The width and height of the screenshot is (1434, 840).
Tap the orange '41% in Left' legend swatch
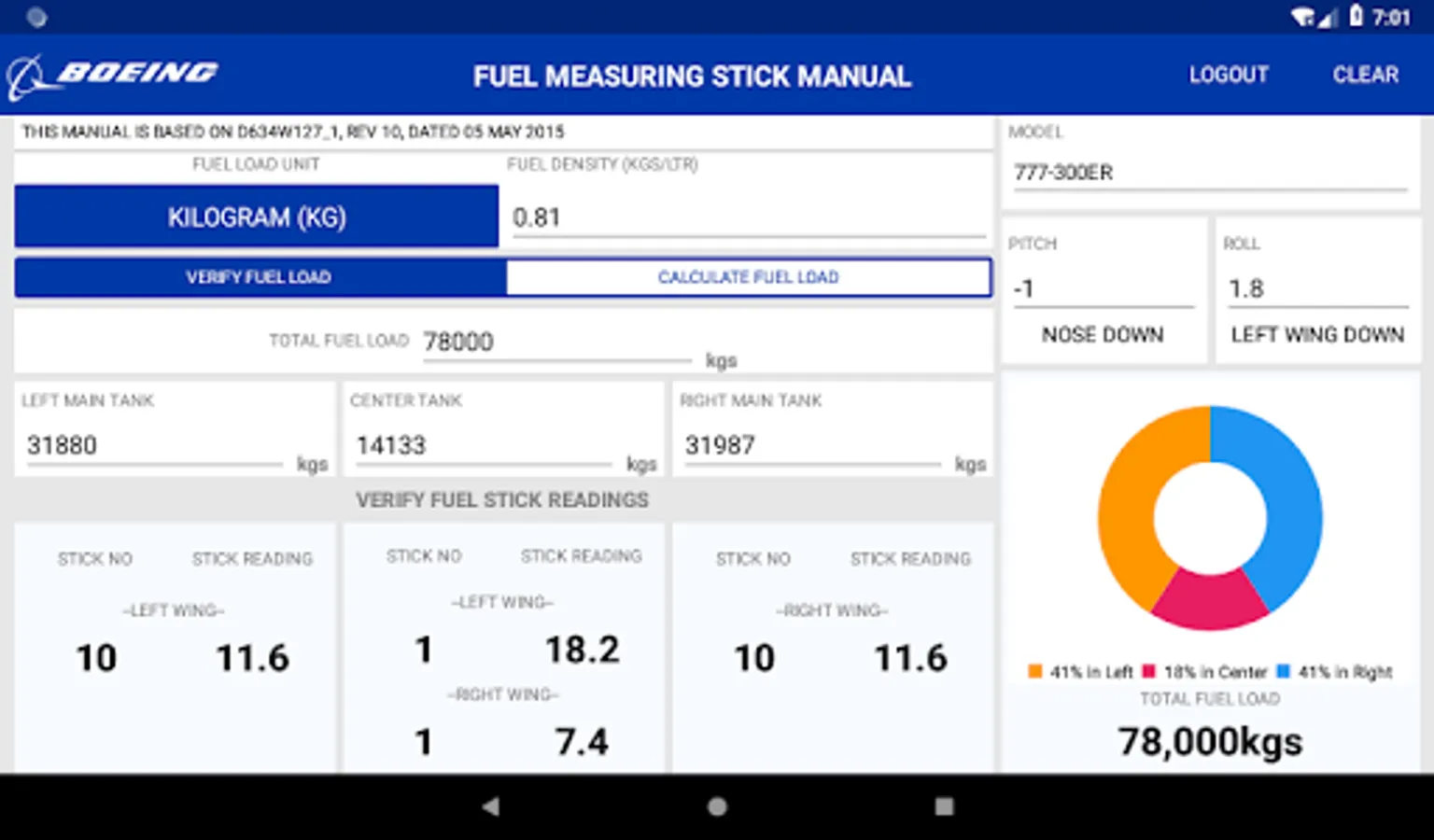pos(1035,671)
